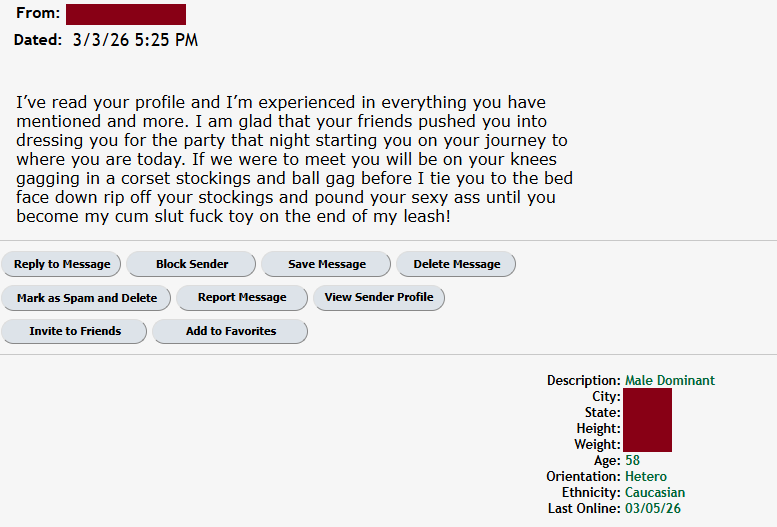Click the Description label in profile details
777x527 pixels.
[x=583, y=380]
